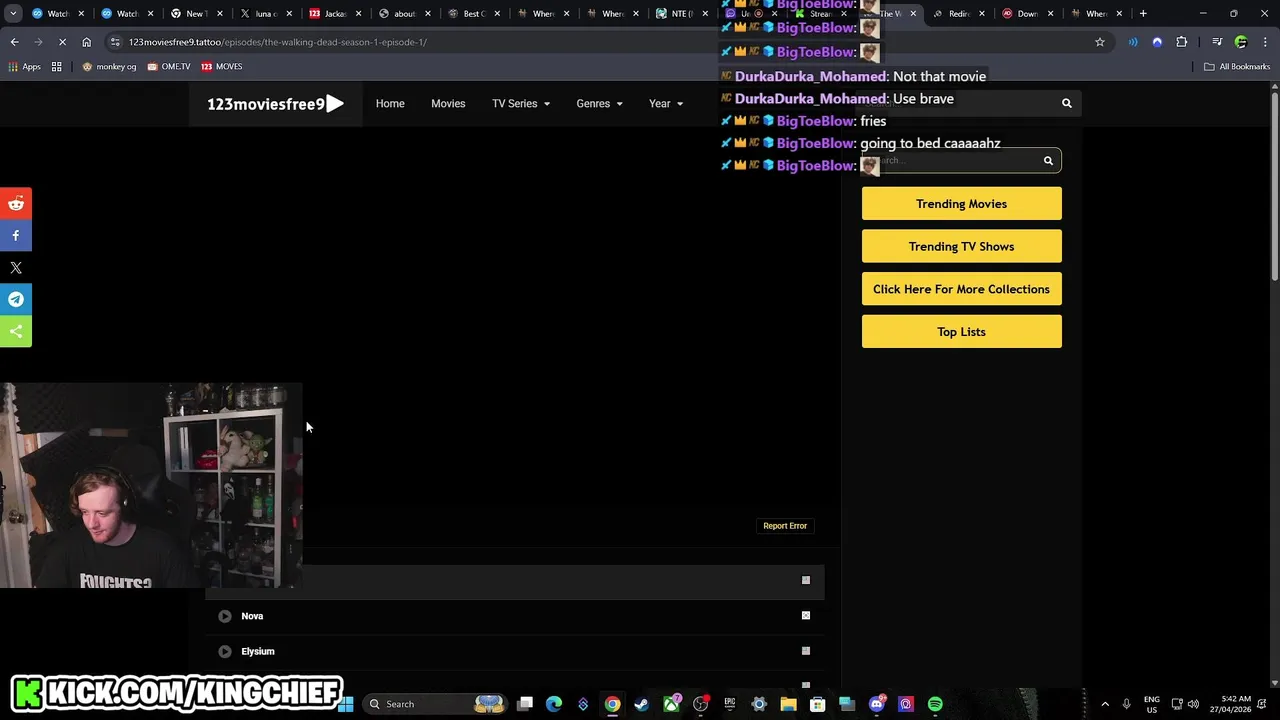Screen dimensions: 1280x720
Task: Open File Explorer from the taskbar
Action: 788,704
